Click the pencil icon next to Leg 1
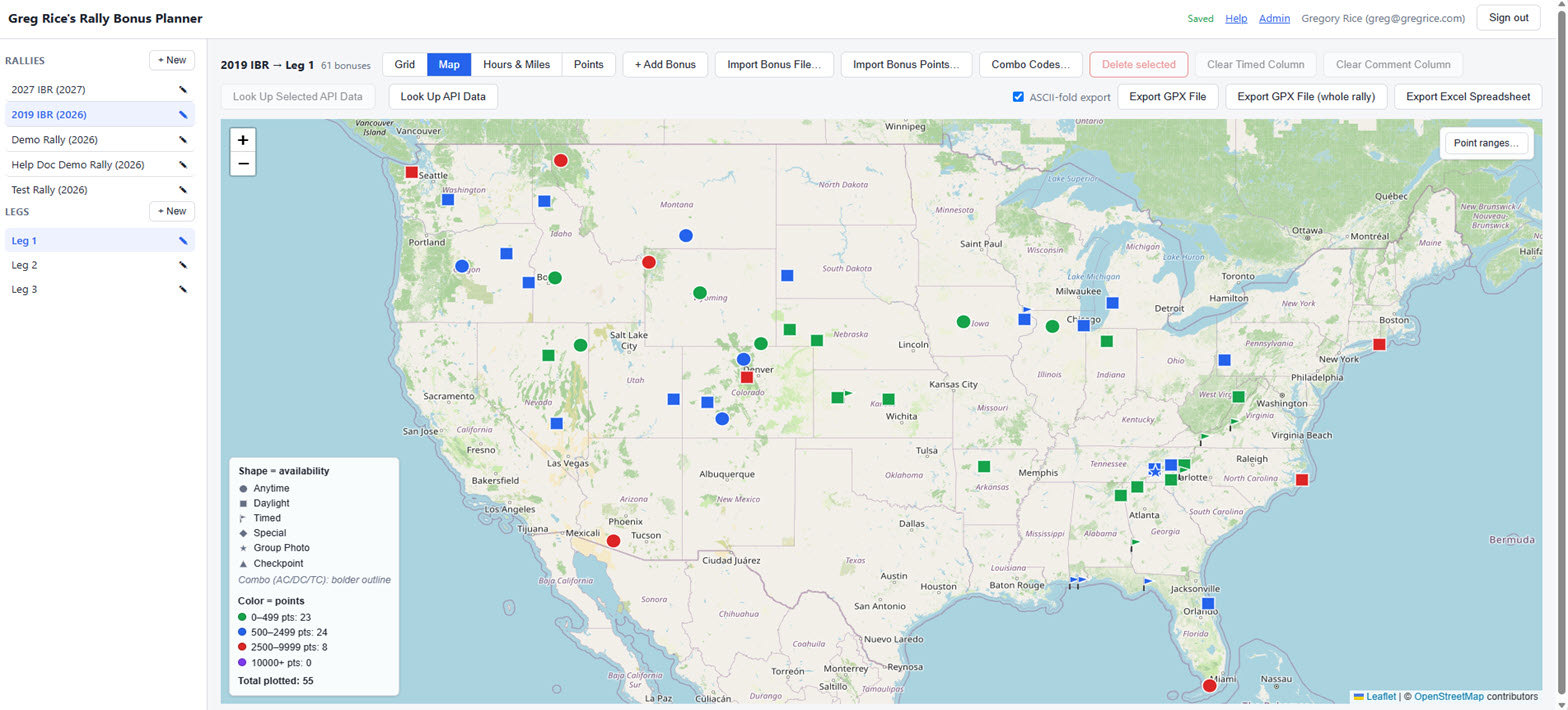 (183, 240)
